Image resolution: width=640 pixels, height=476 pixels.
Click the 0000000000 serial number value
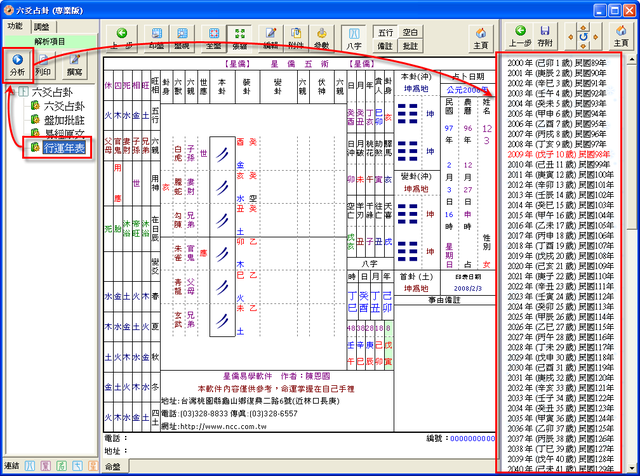pyautogui.click(x=472, y=438)
